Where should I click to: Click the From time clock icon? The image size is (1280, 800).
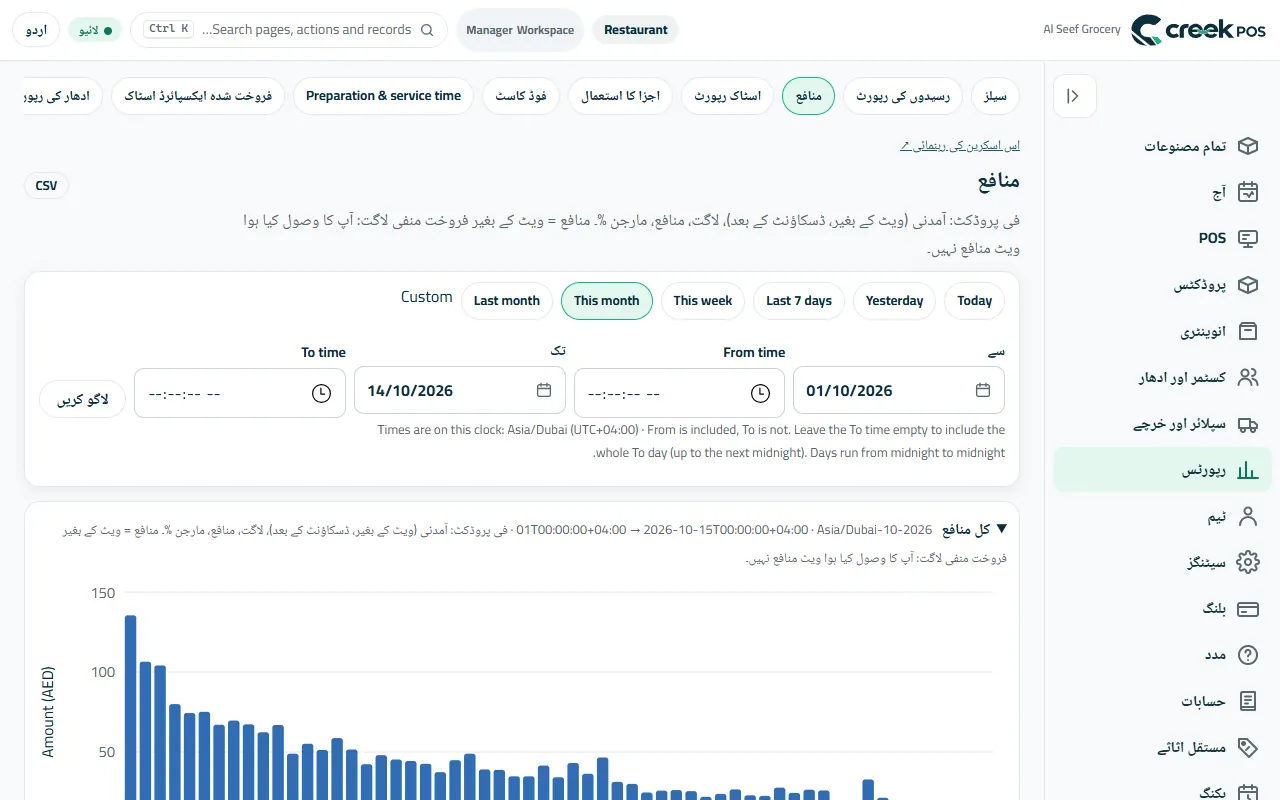[761, 393]
